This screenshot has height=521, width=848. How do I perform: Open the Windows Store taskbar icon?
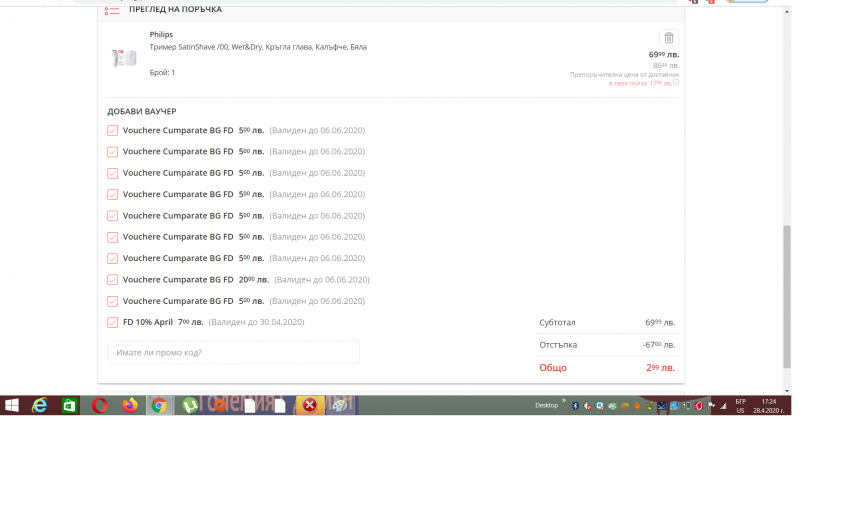tap(69, 405)
